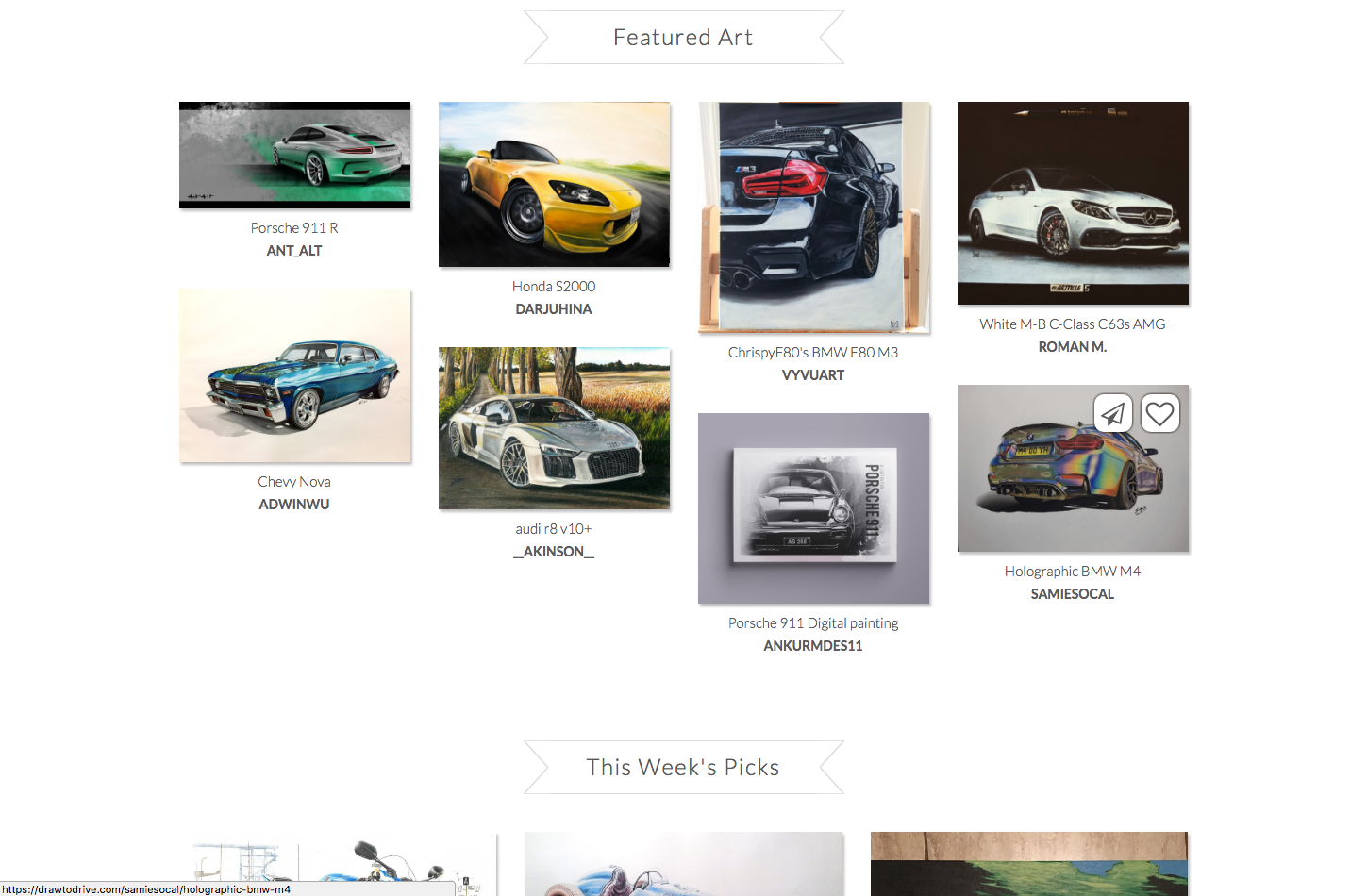
Task: Click the 'ChrispyF80's BMW F80 M3' title
Action: coord(813,353)
